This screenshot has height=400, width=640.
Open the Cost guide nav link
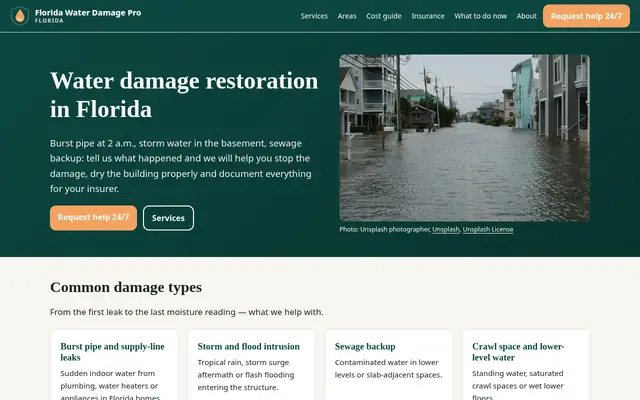click(x=384, y=16)
